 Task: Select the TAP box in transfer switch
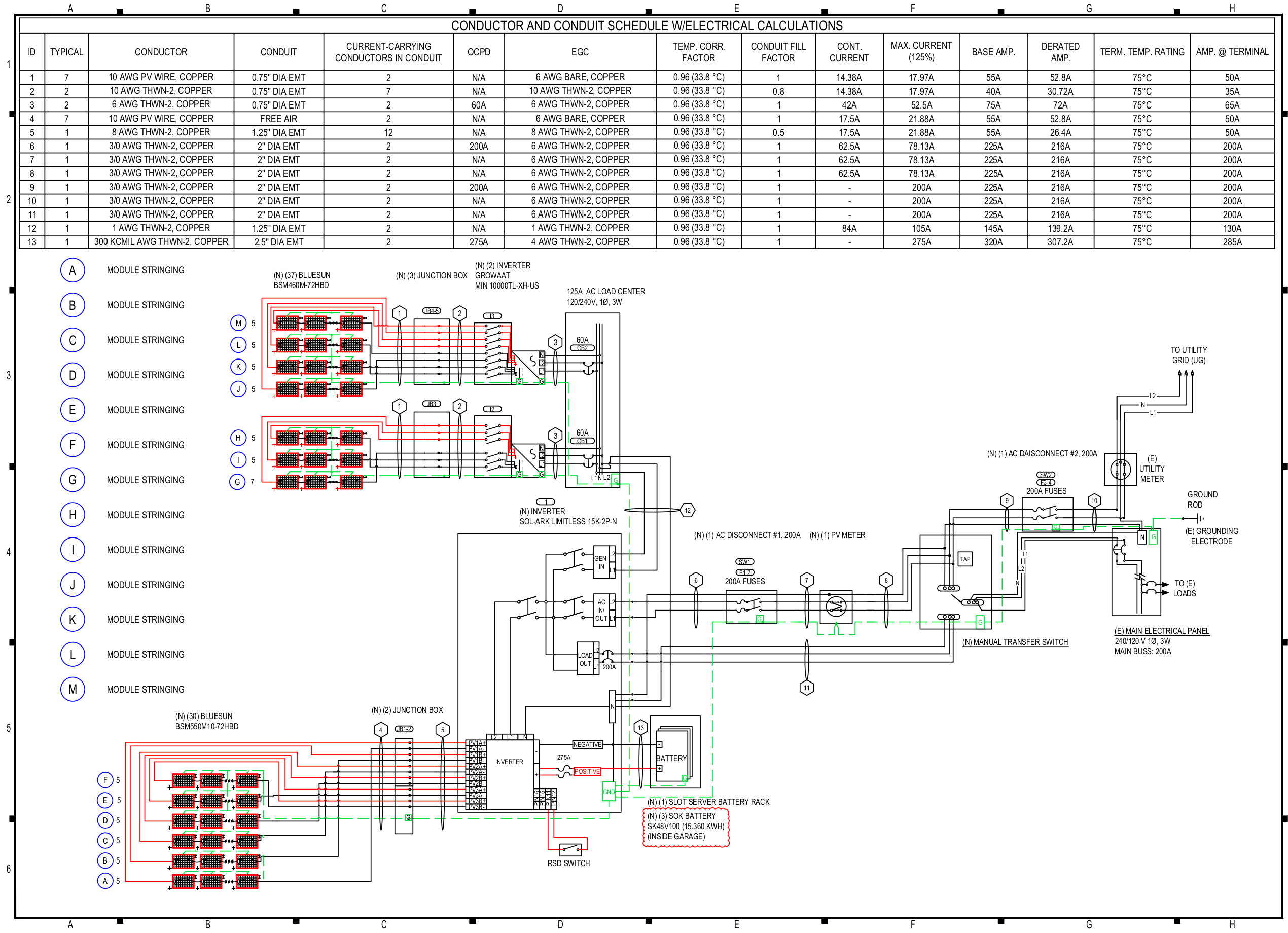[965, 559]
